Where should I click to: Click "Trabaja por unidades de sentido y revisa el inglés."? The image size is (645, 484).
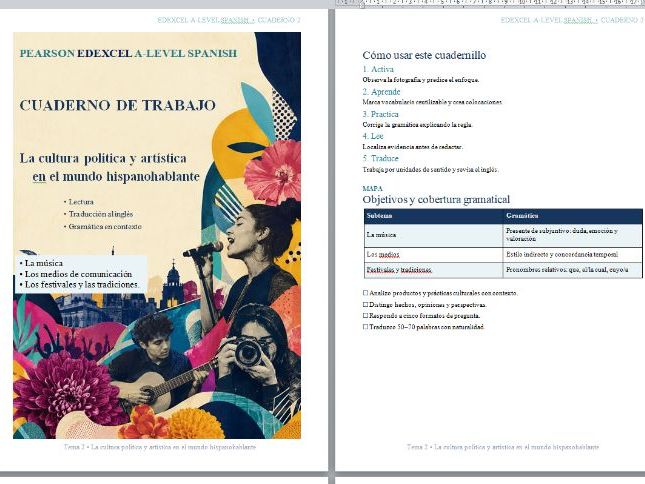(x=430, y=169)
